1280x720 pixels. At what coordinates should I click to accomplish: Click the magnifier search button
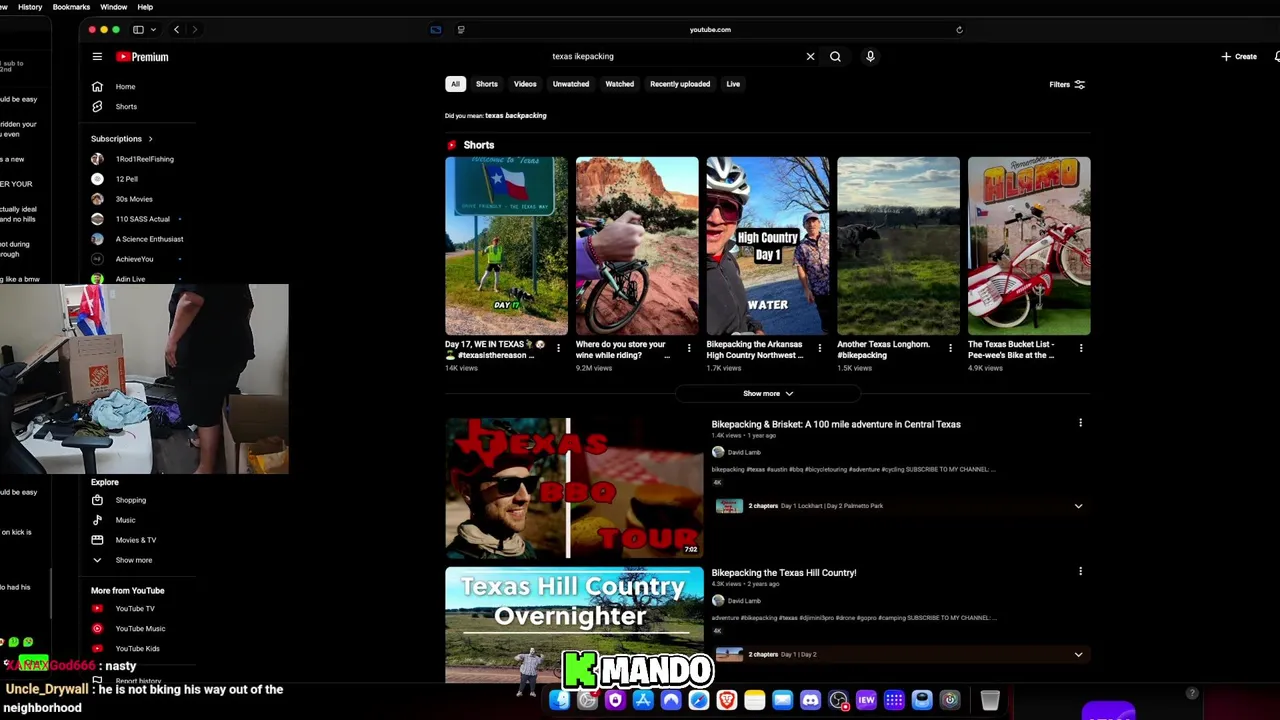[x=835, y=56]
